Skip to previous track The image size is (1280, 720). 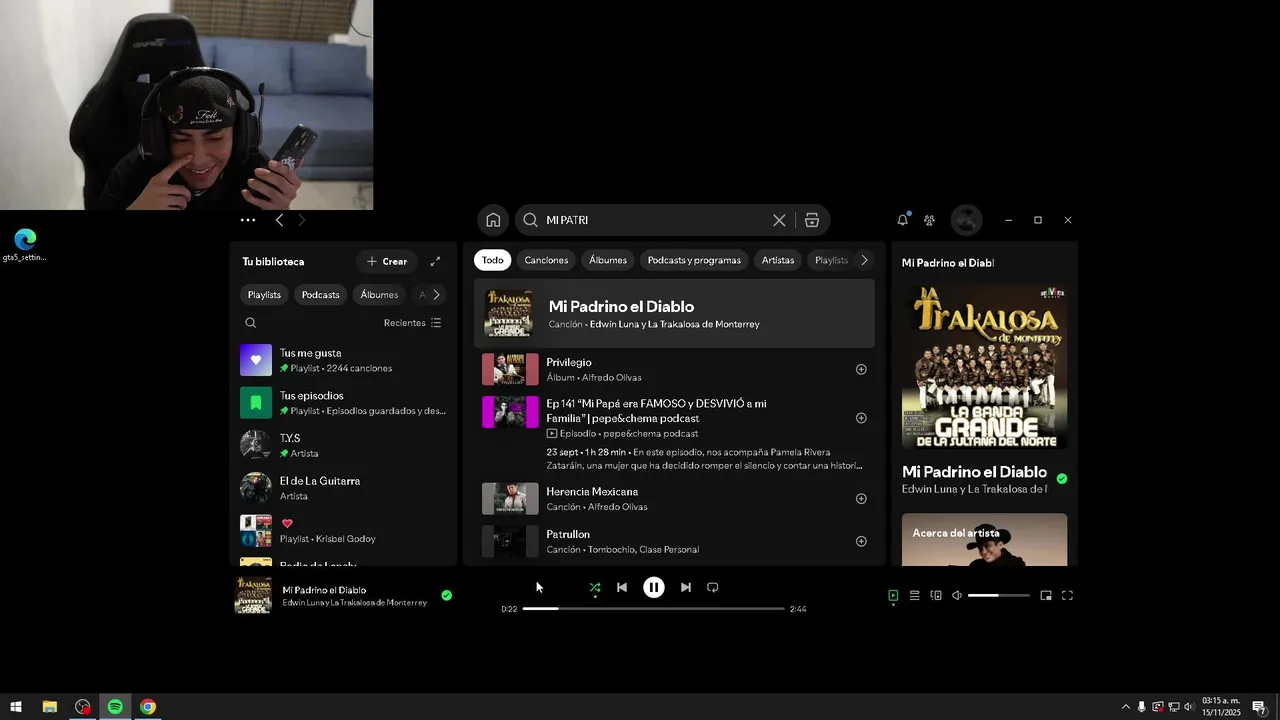point(622,587)
